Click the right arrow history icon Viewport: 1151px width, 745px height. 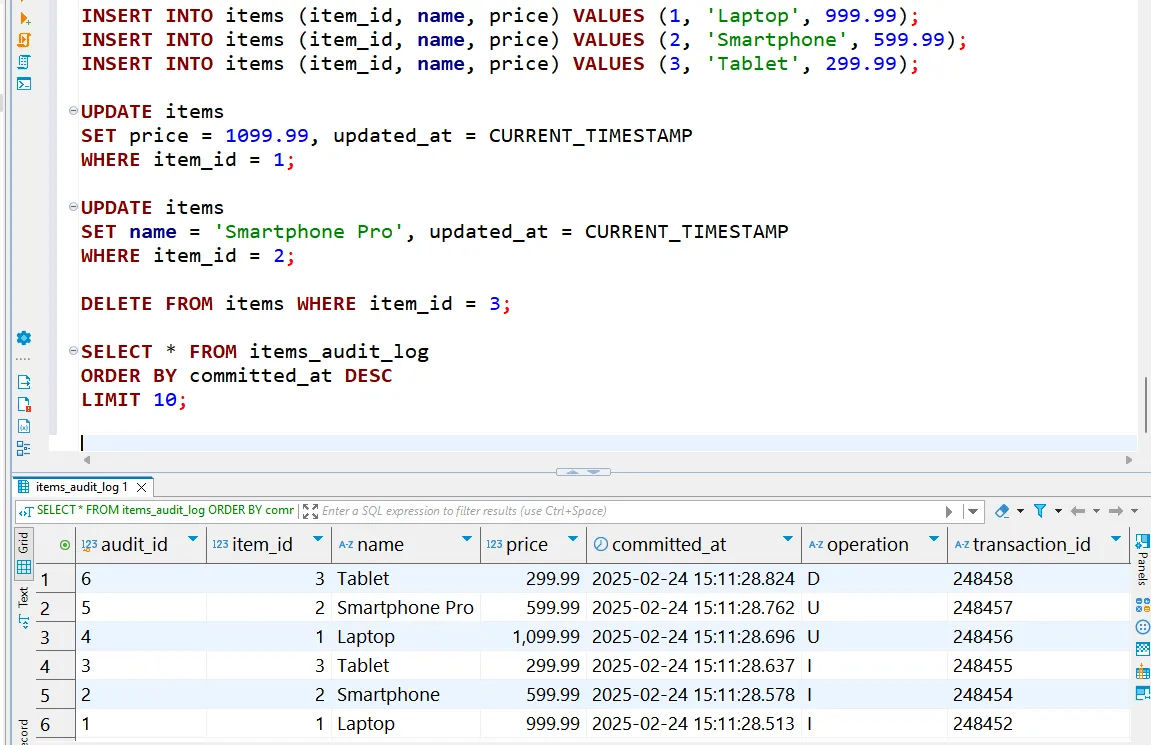click(1116, 511)
